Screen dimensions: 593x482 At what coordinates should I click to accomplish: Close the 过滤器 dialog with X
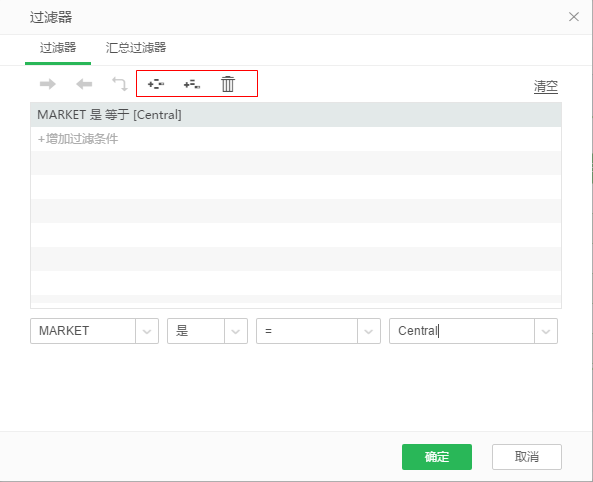point(574,17)
